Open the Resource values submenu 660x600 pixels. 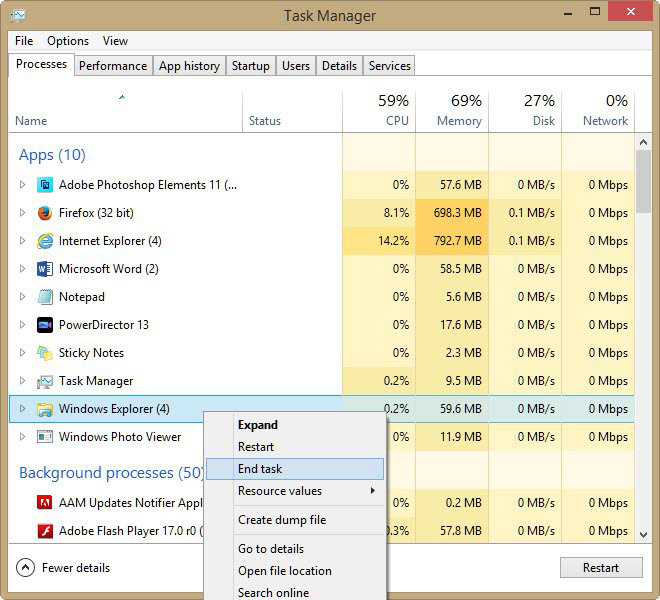[295, 491]
